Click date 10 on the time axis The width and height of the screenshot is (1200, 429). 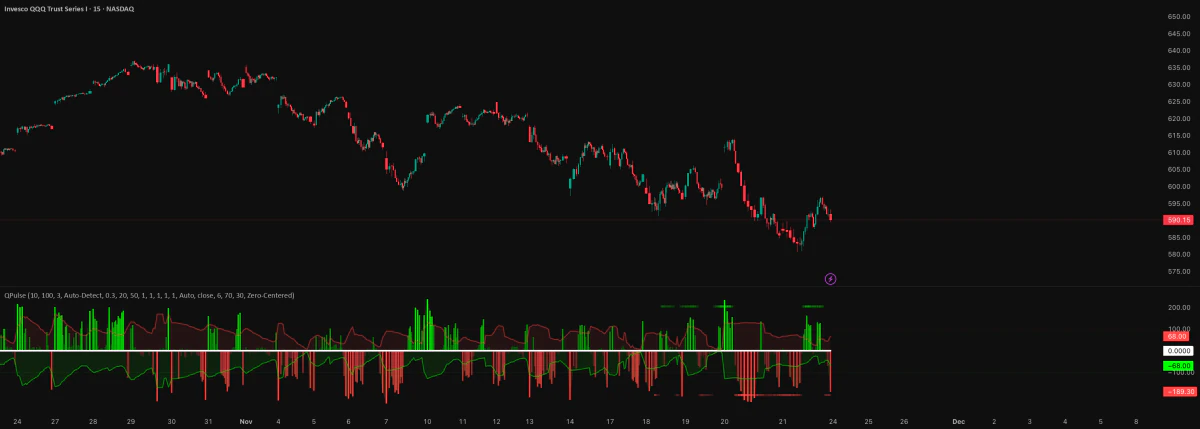click(427, 421)
